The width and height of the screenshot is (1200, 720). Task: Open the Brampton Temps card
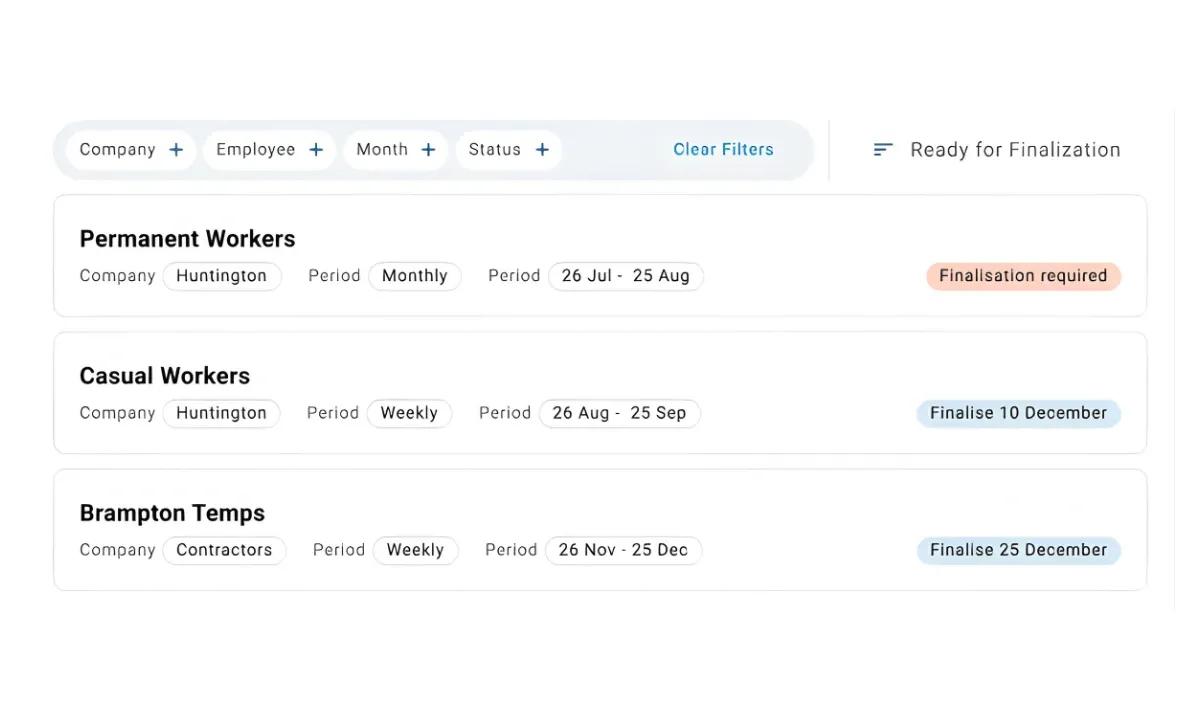pyautogui.click(x=172, y=513)
